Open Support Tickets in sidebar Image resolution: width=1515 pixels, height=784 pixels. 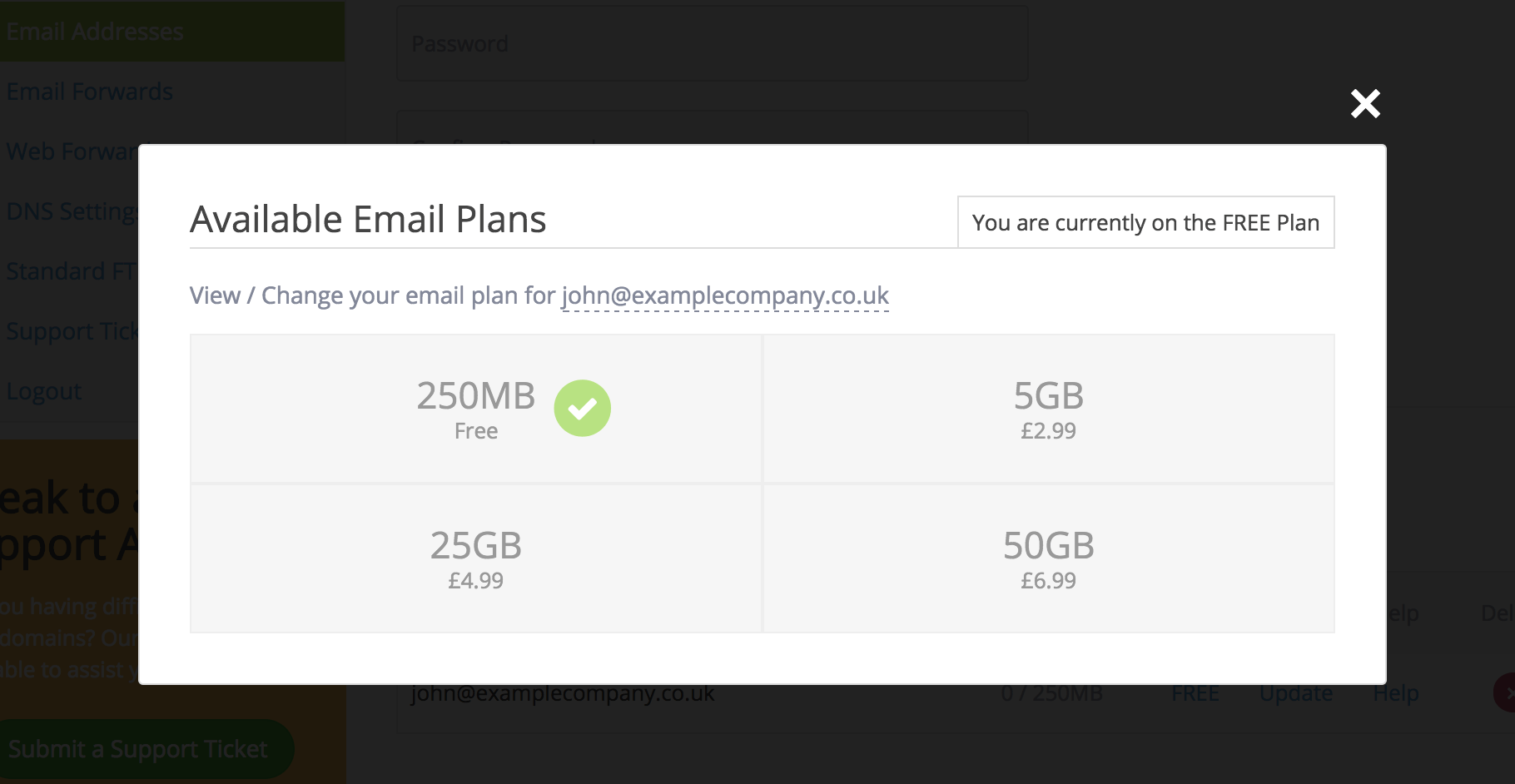click(x=70, y=331)
